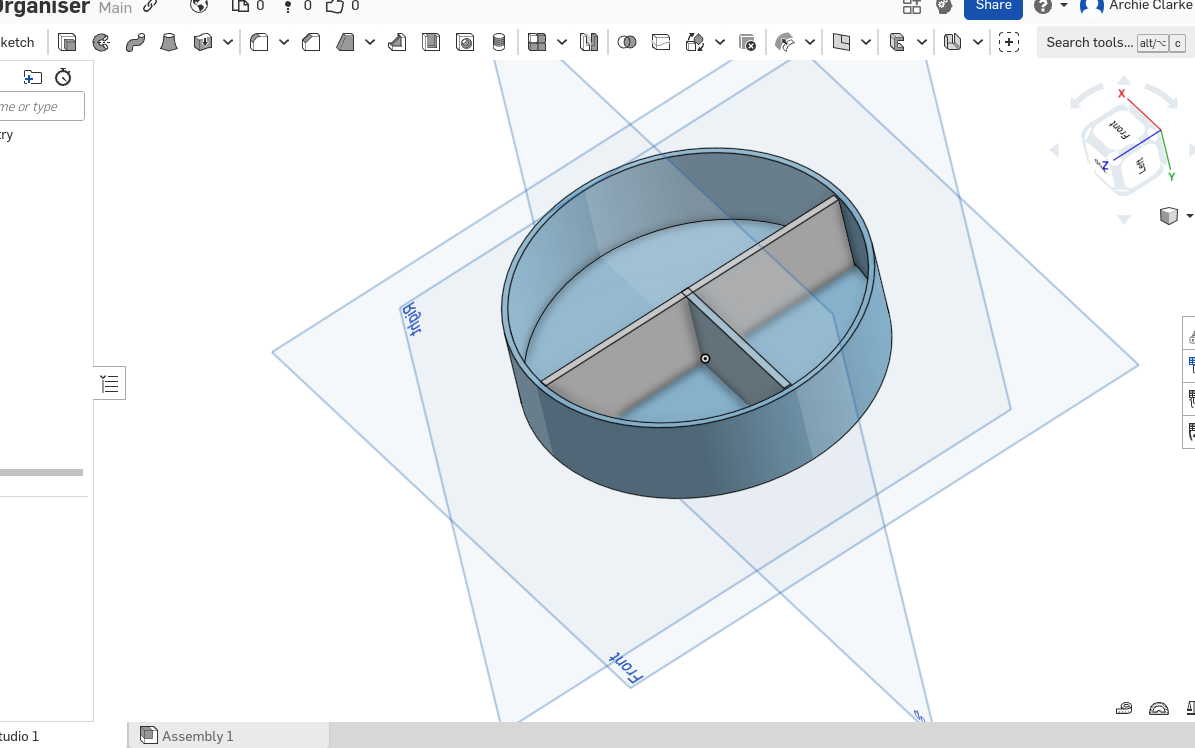This screenshot has height=748, width=1195.
Task: Expand the Frame tool dropdown arrow
Action: [921, 42]
